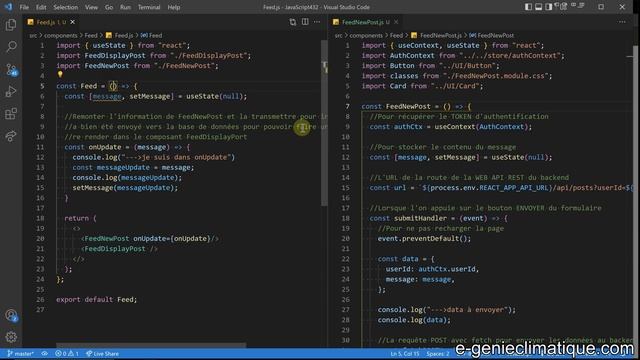This screenshot has width=640, height=360.
Task: Click 'components' in right editor breadcrumb
Action: tap(366, 36)
